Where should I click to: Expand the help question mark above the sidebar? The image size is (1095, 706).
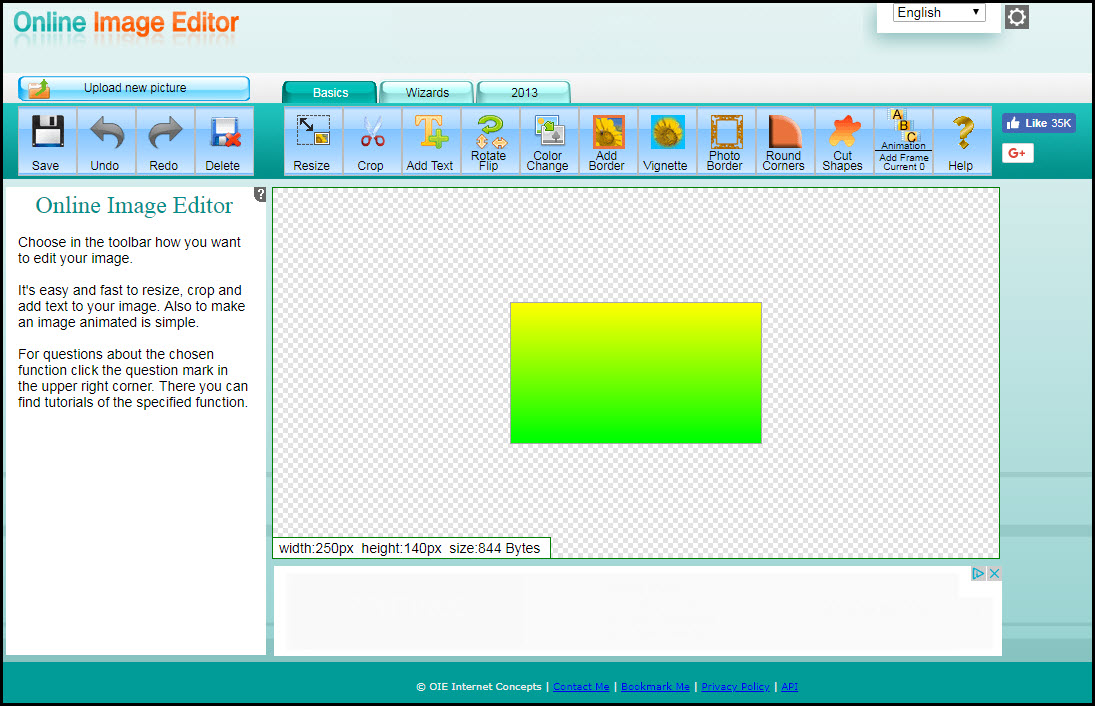click(x=260, y=194)
